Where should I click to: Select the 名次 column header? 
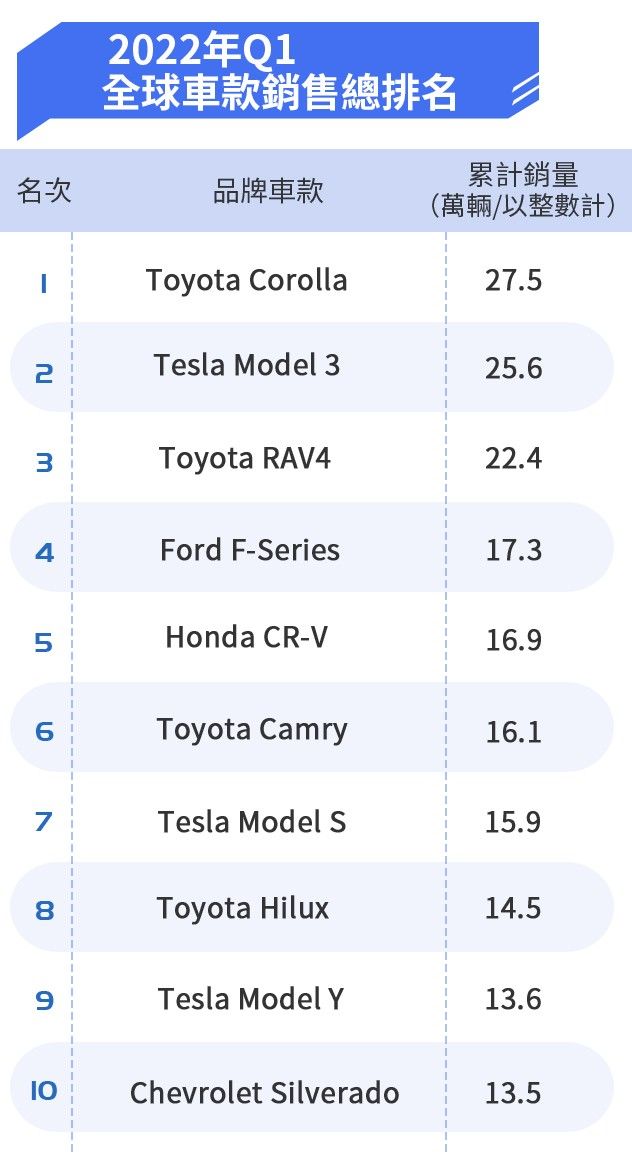[44, 191]
